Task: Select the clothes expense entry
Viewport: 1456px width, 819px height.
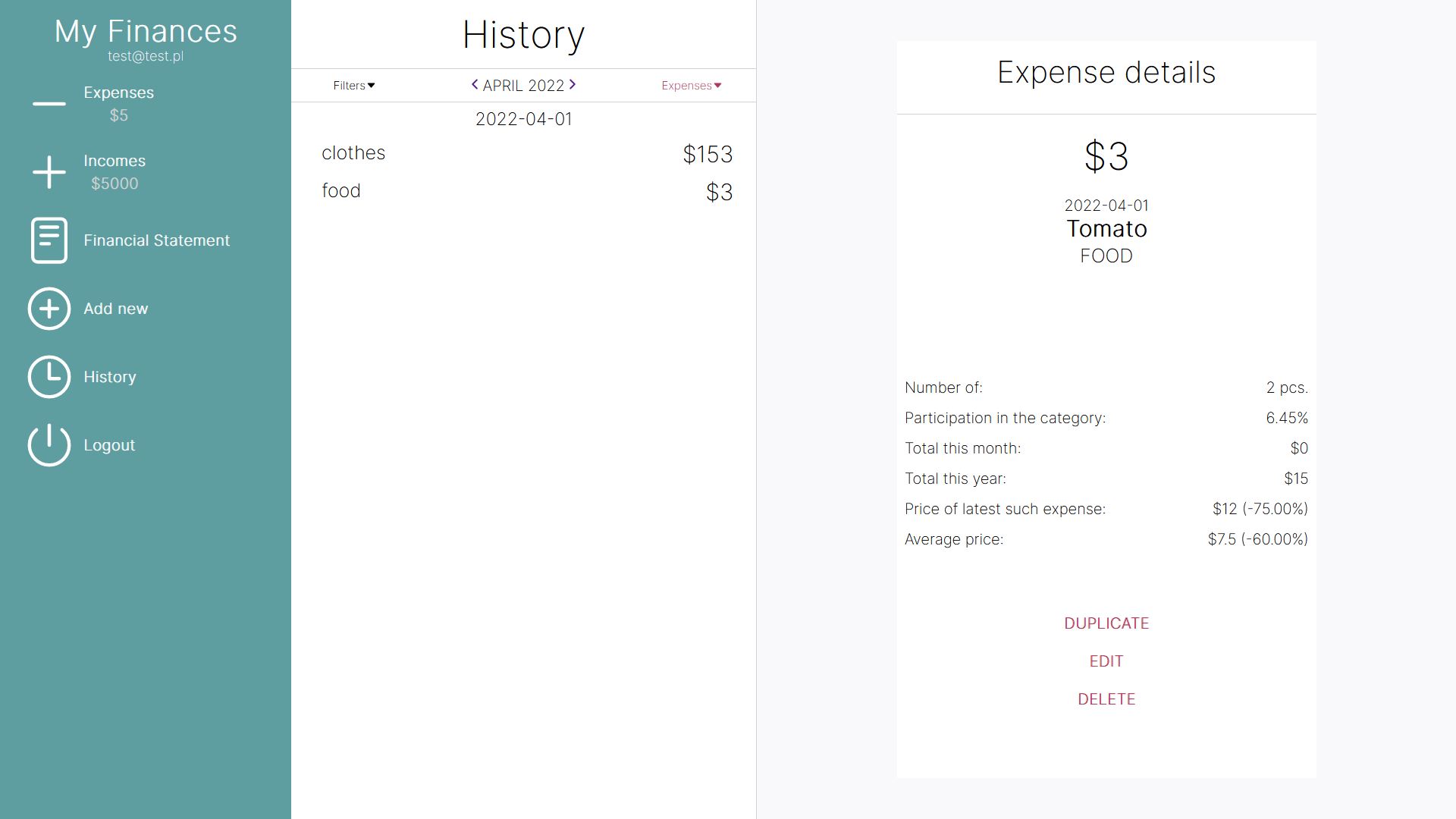Action: (x=353, y=153)
